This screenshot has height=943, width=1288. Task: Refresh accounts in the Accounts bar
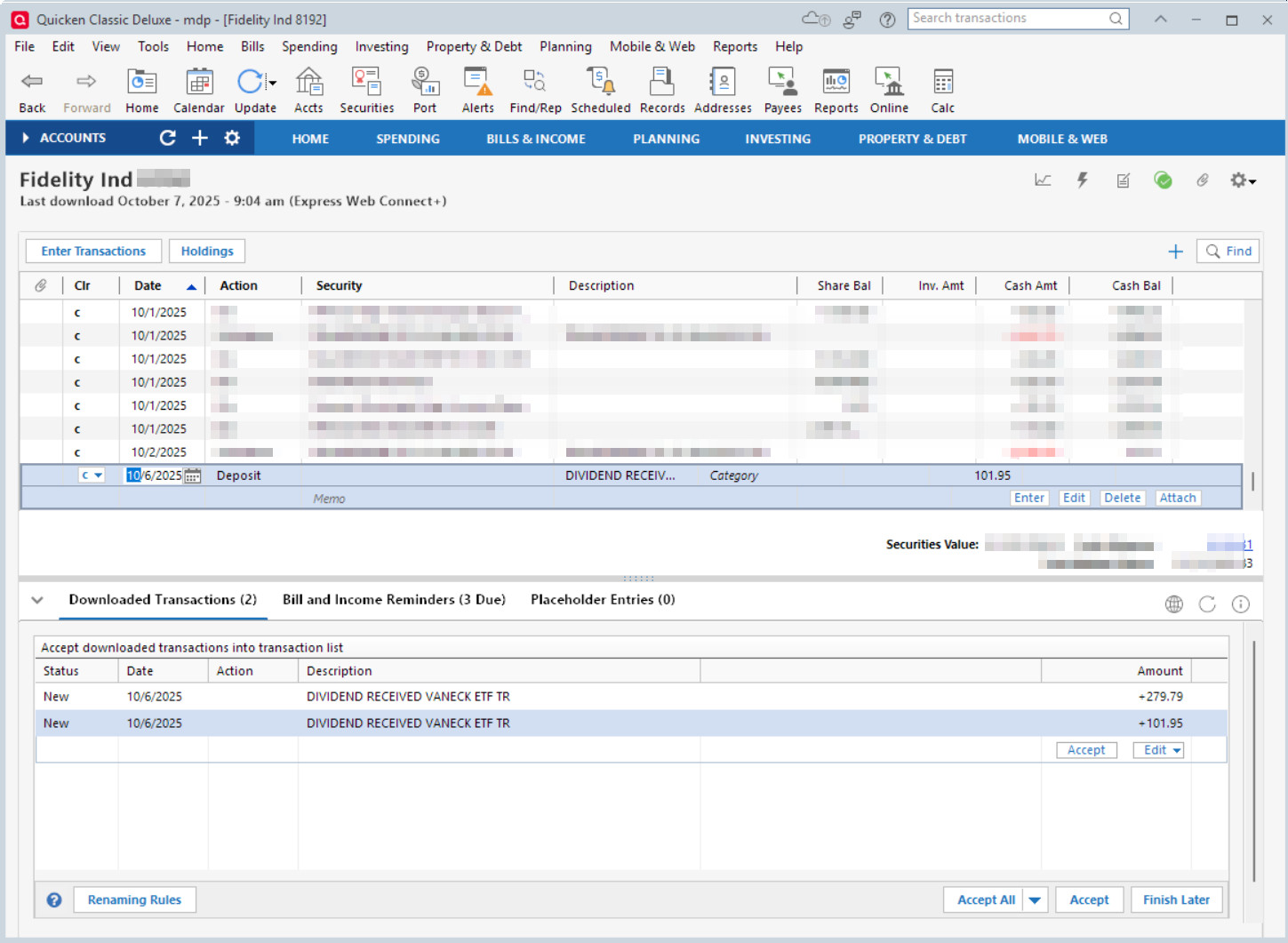(x=167, y=138)
